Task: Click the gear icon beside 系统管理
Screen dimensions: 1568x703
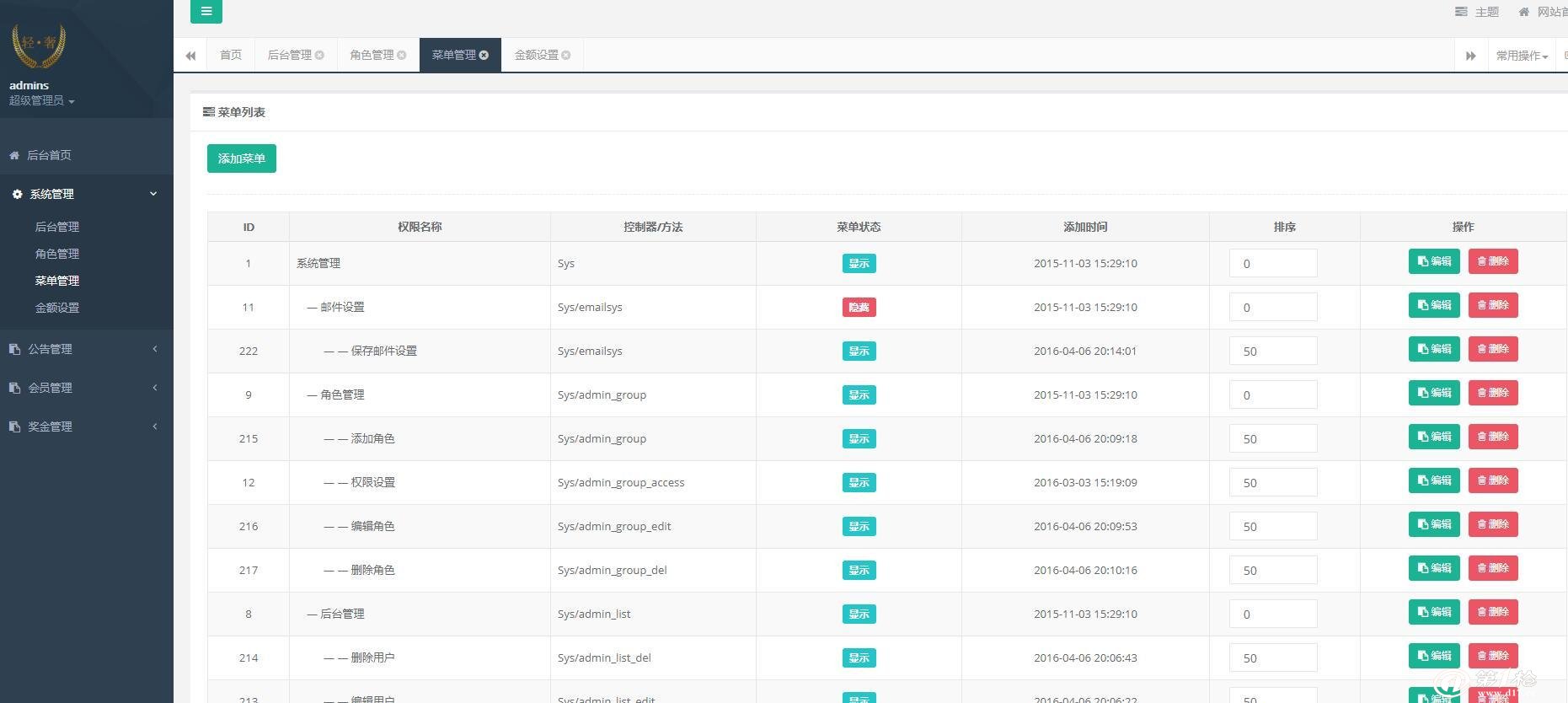Action: (x=17, y=194)
